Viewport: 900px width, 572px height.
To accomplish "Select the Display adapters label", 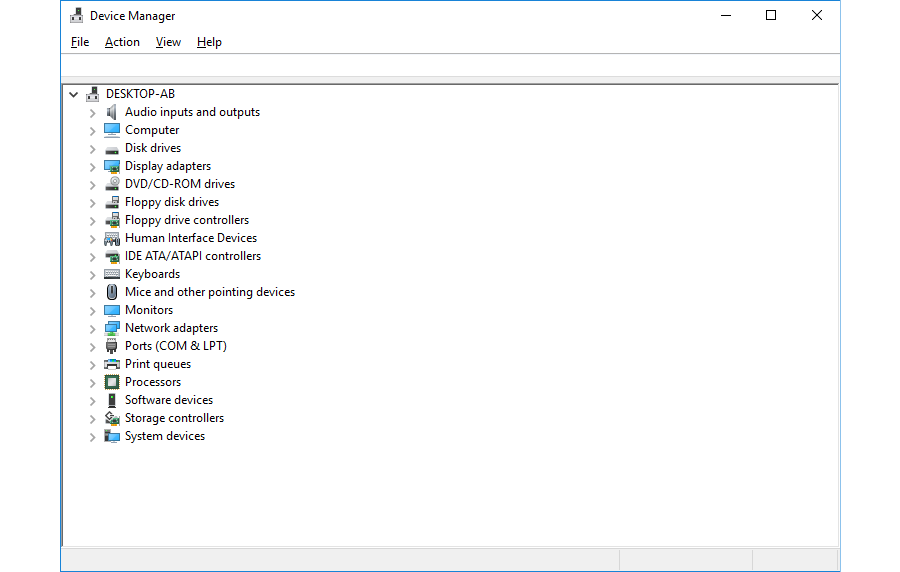I will (x=168, y=166).
